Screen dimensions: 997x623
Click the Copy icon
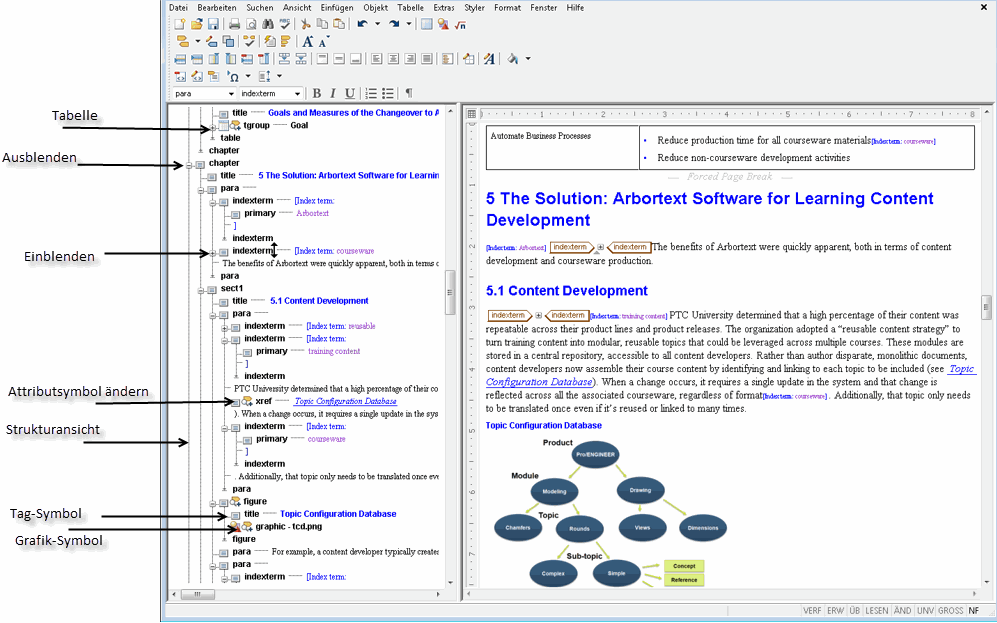pos(322,24)
